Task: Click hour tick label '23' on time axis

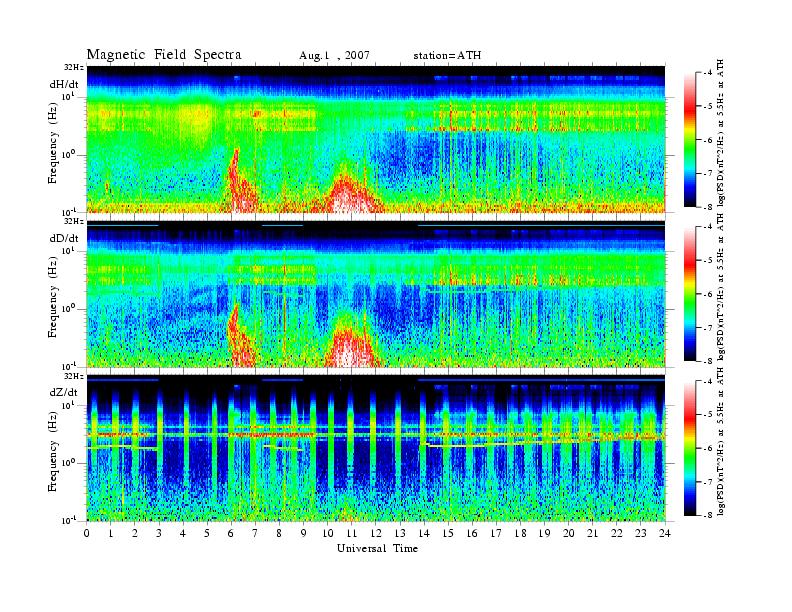Action: point(641,533)
